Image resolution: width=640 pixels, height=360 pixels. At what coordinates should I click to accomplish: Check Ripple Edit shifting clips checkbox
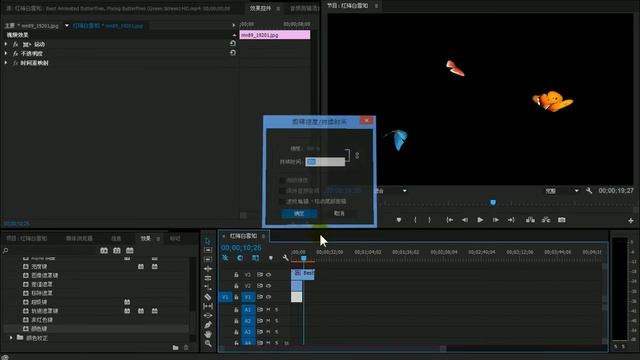282,201
